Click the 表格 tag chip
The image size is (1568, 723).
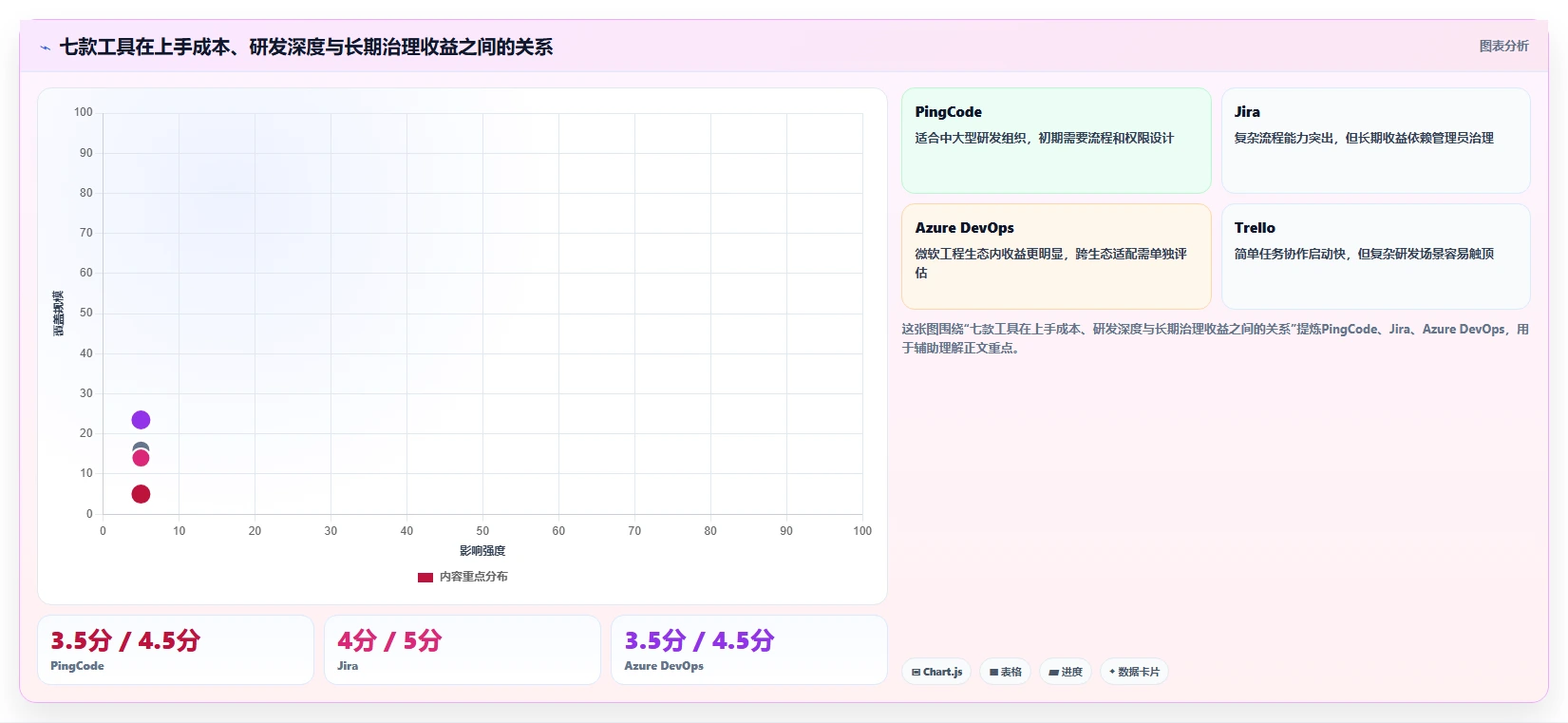pos(1005,672)
